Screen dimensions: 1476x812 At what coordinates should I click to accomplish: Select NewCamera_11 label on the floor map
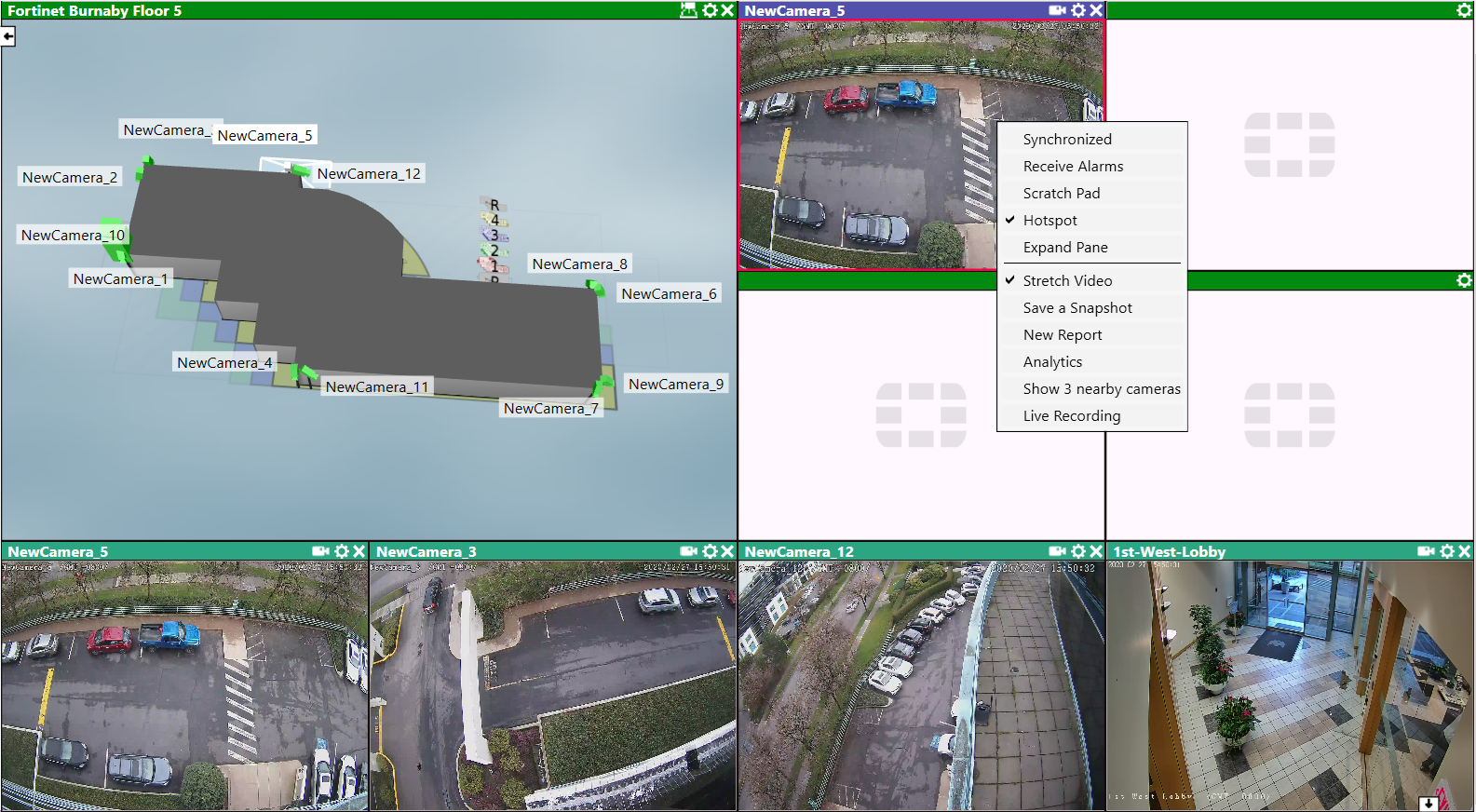pos(377,387)
